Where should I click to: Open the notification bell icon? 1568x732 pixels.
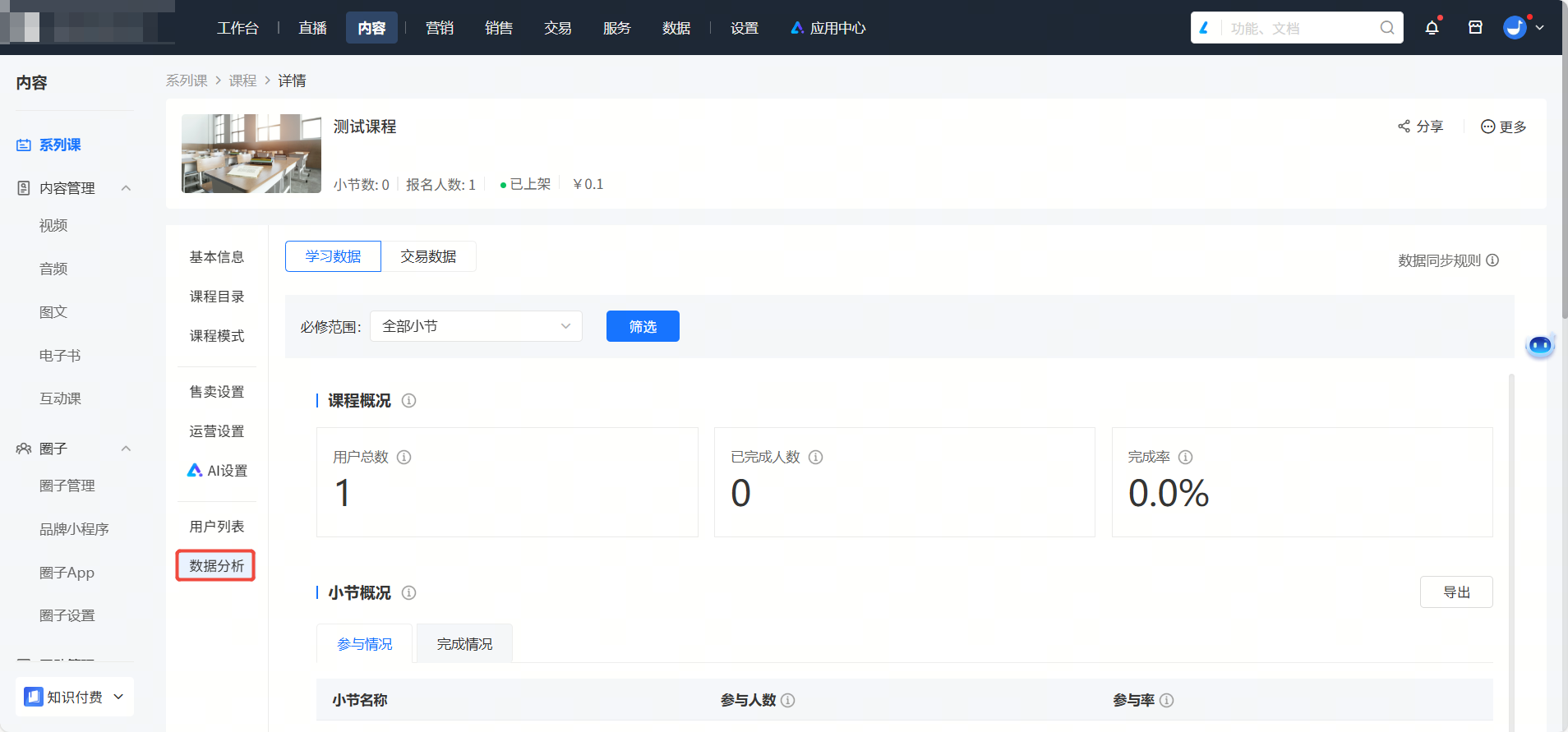tap(1432, 28)
